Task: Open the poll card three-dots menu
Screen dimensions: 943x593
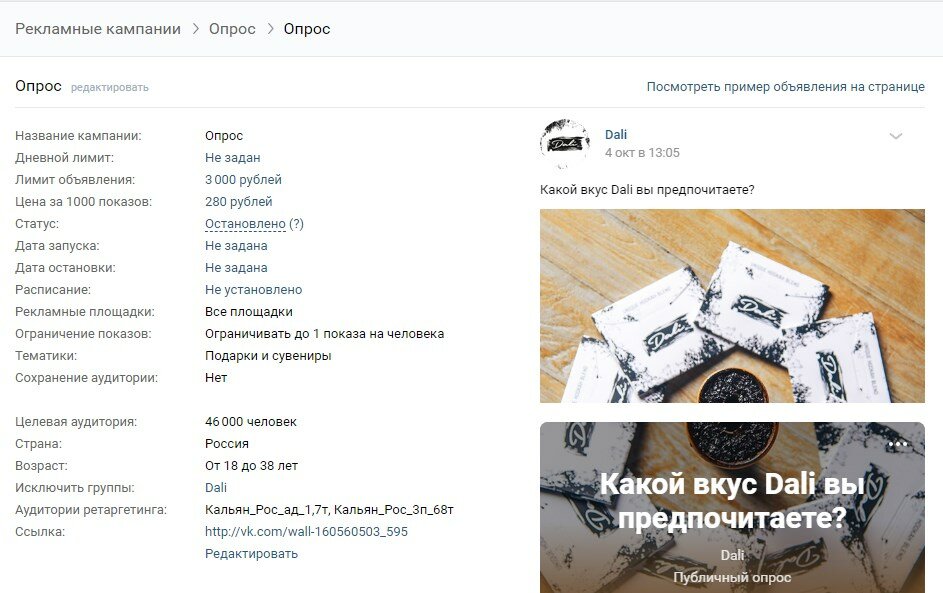Action: tap(897, 444)
